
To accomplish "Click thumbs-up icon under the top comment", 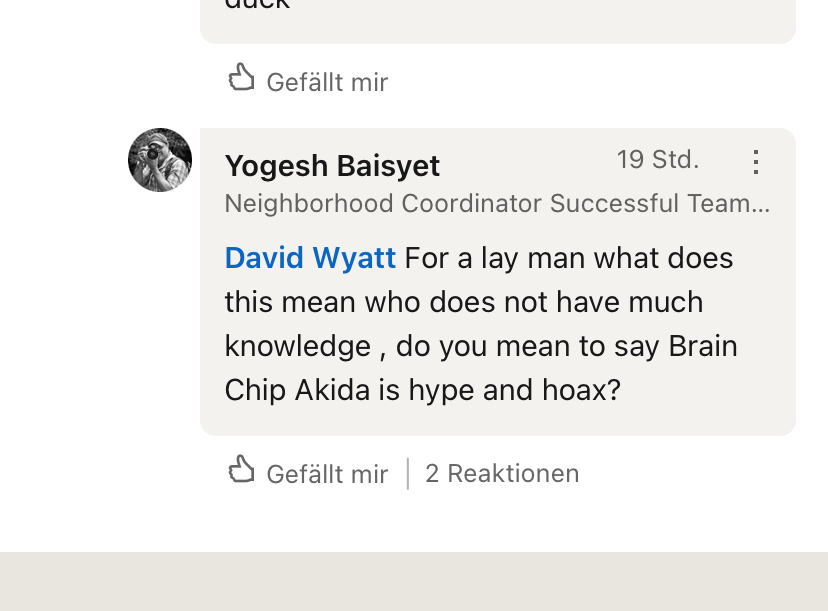I will pos(241,78).
